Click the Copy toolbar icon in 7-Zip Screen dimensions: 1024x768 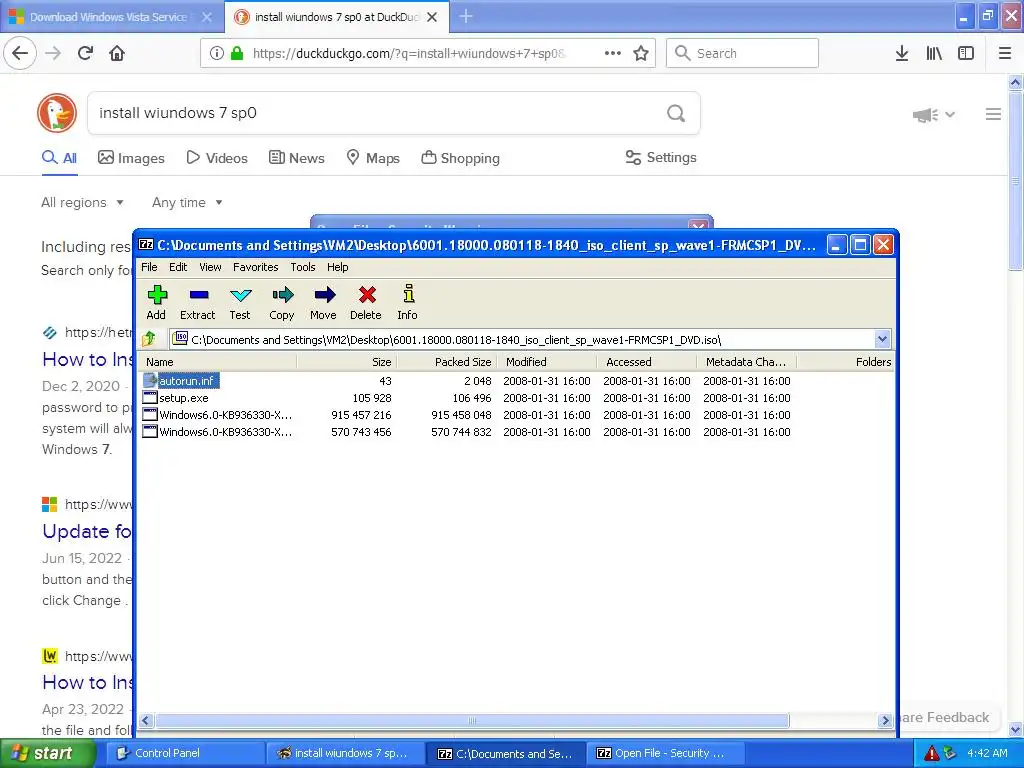[x=282, y=302]
